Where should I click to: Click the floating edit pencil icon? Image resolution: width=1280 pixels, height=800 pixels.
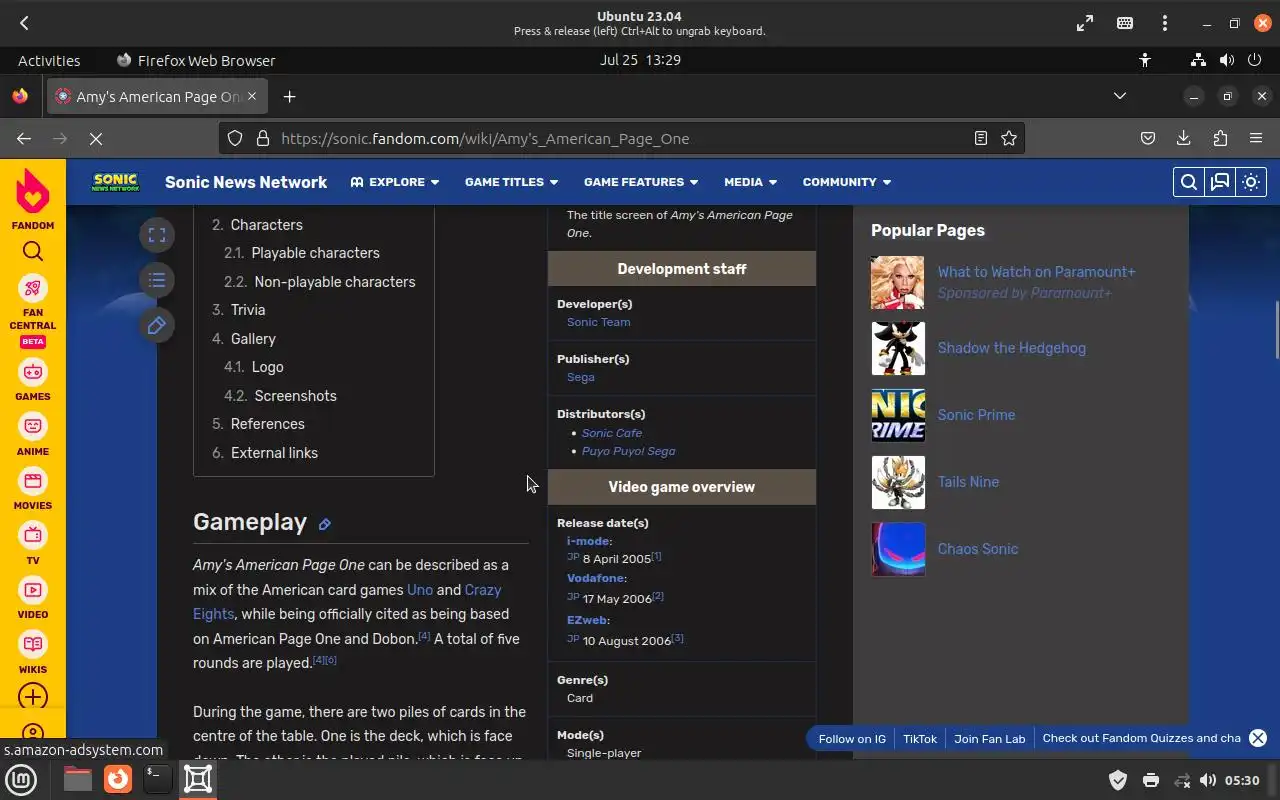tap(157, 325)
